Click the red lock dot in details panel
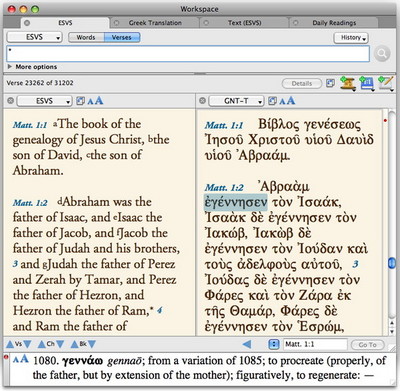The image size is (400, 391). pos(6,357)
